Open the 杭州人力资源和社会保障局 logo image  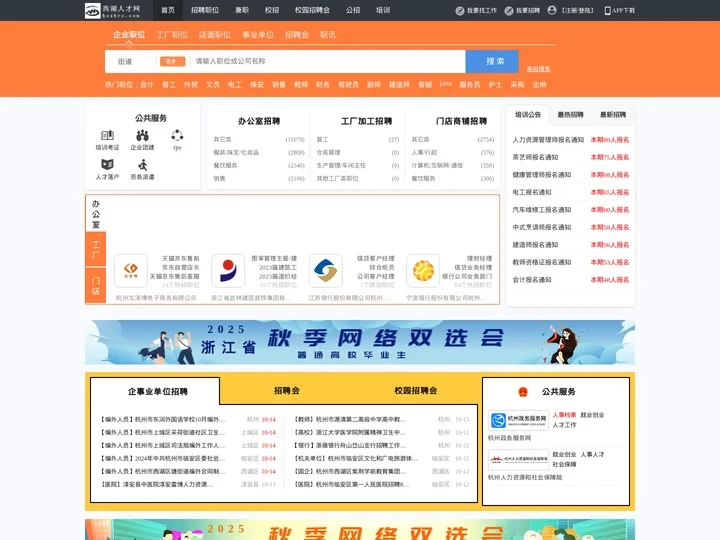[x=518, y=460]
